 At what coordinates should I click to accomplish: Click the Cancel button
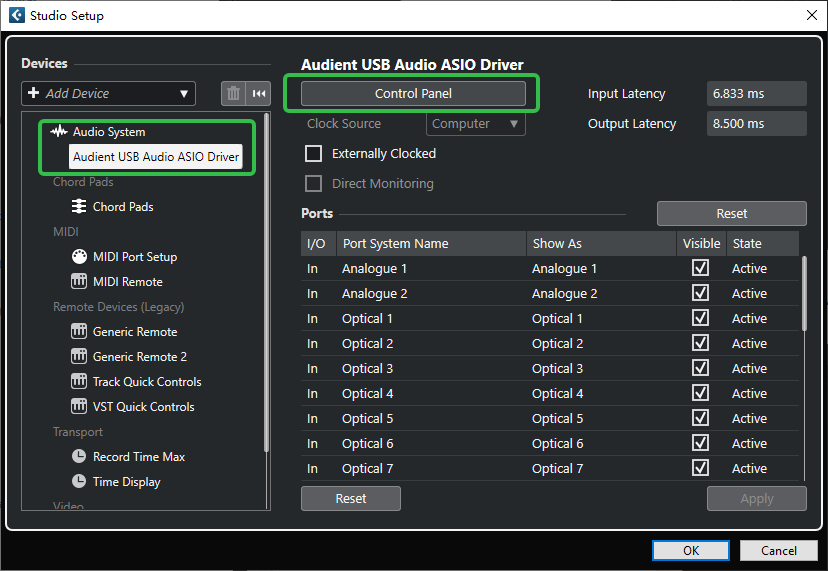[x=778, y=550]
